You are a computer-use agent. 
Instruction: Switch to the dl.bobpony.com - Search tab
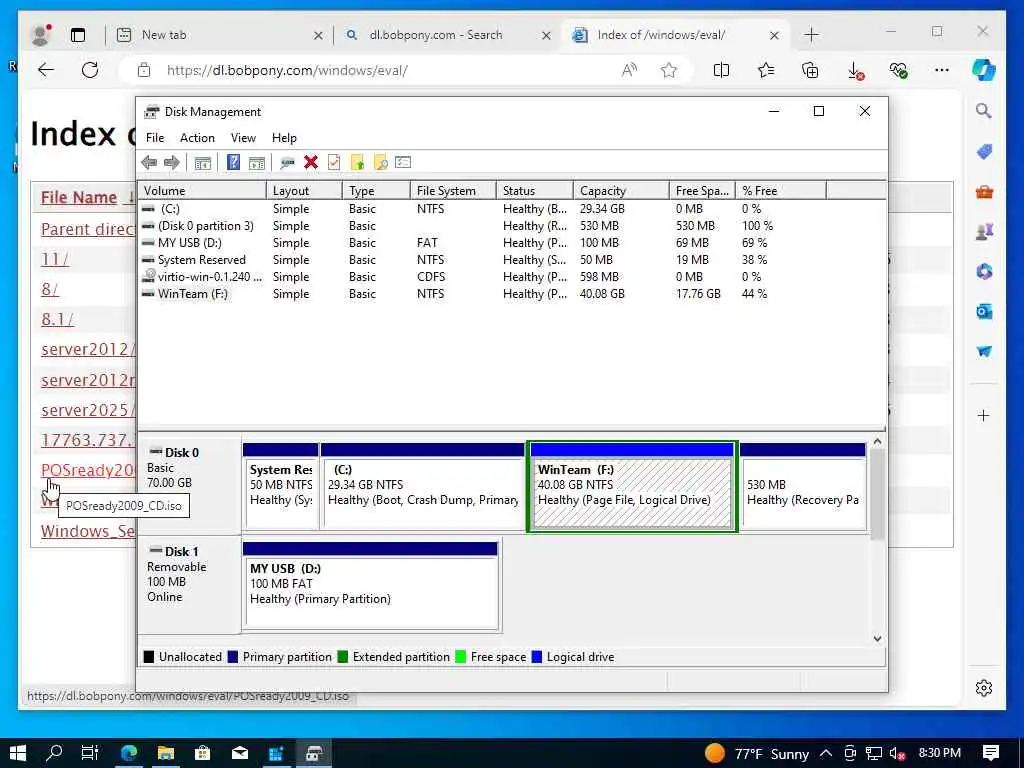pyautogui.click(x=447, y=35)
